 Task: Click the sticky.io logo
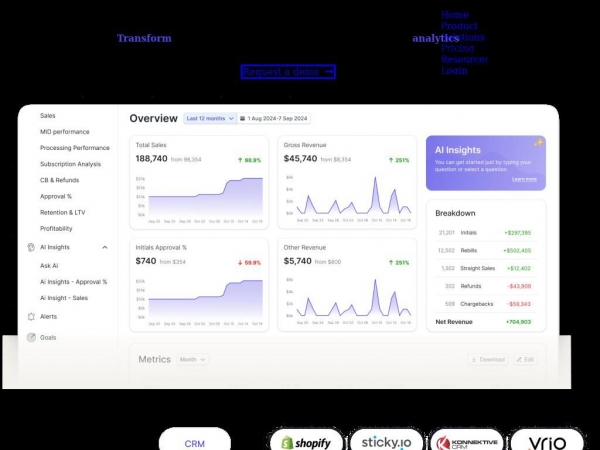[386, 442]
